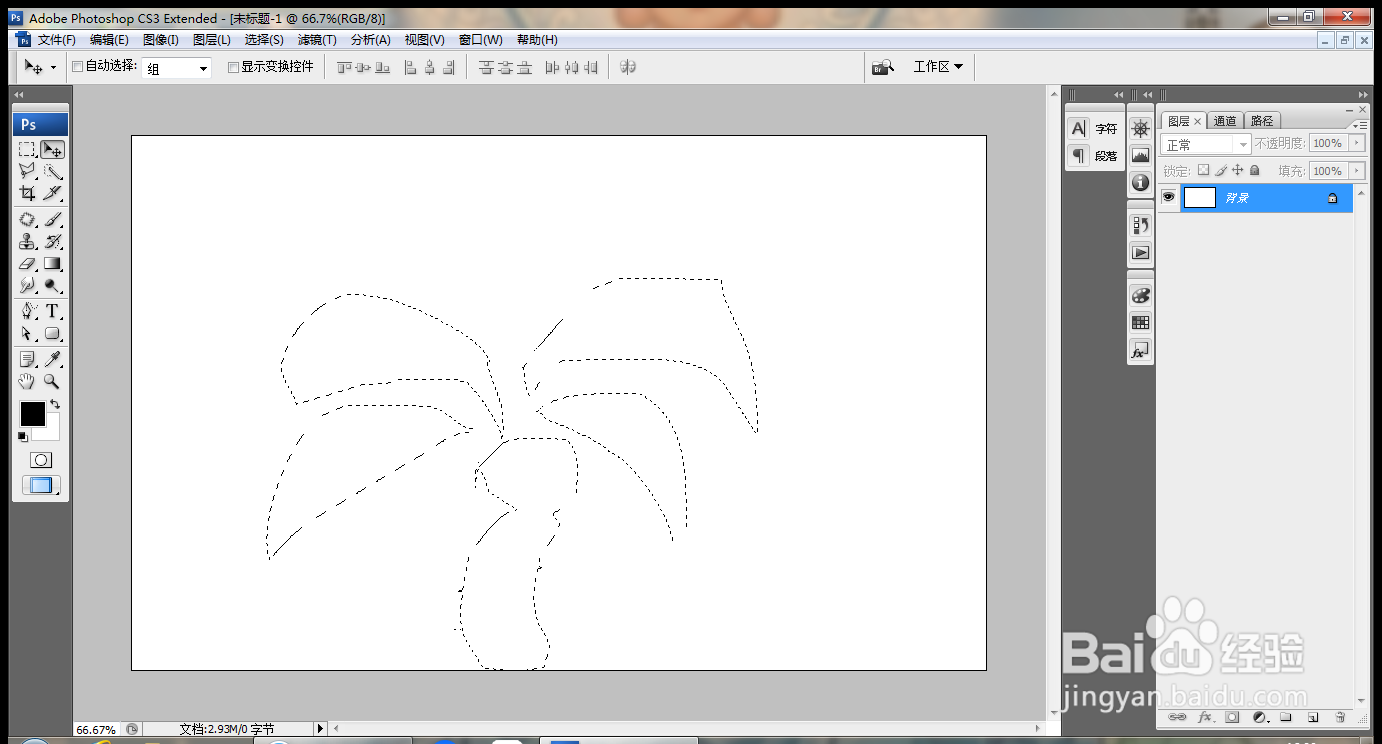Open the 选择(S) menu
Viewport: 1382px width, 744px height.
264,40
